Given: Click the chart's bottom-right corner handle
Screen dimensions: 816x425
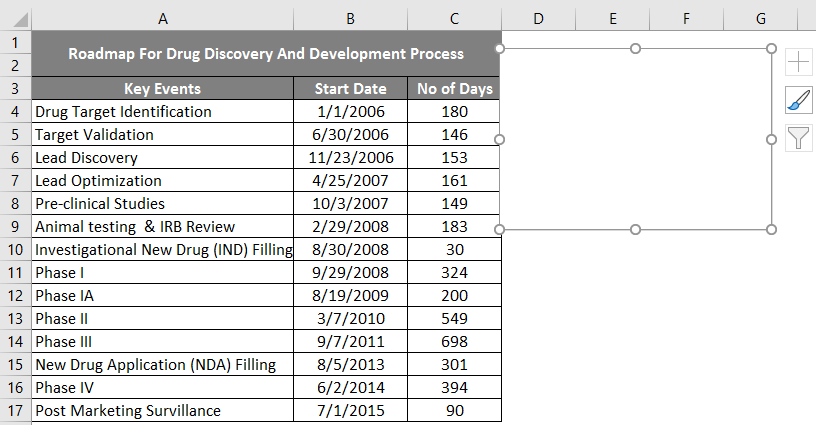Looking at the screenshot, I should [771, 230].
